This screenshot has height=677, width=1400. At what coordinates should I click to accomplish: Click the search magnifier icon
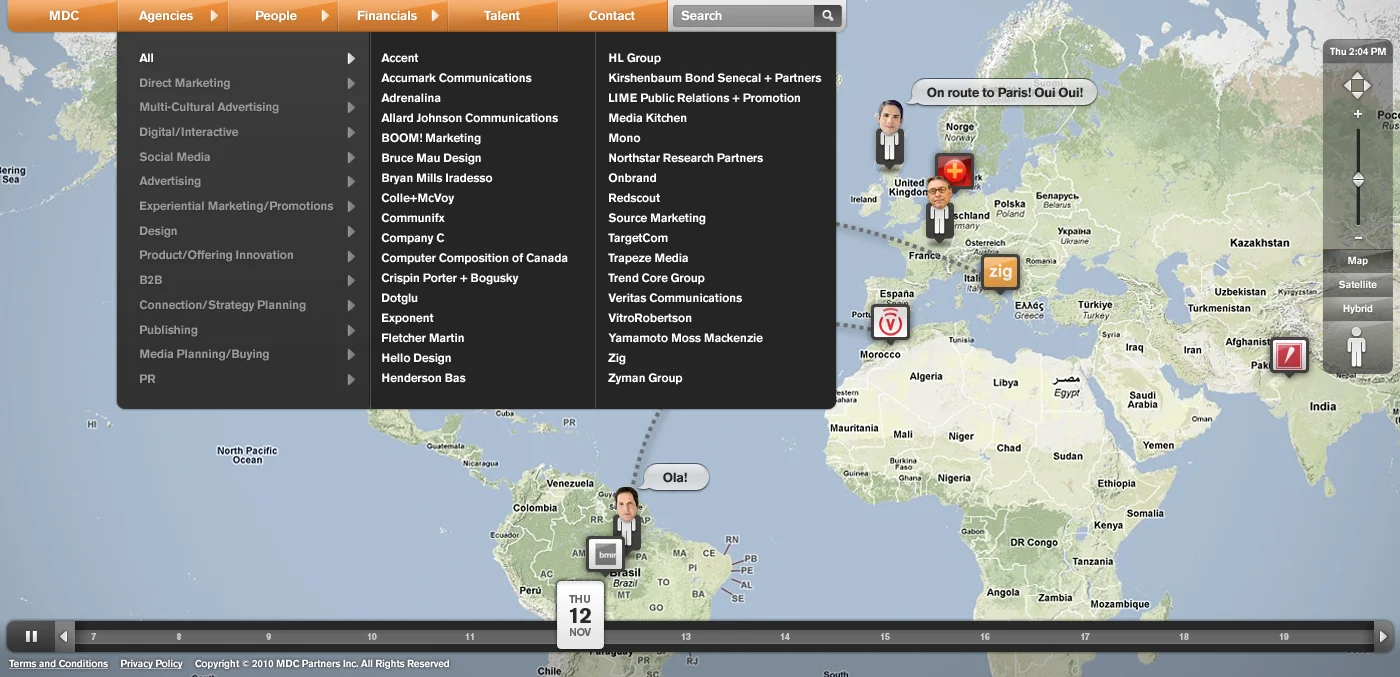(827, 16)
